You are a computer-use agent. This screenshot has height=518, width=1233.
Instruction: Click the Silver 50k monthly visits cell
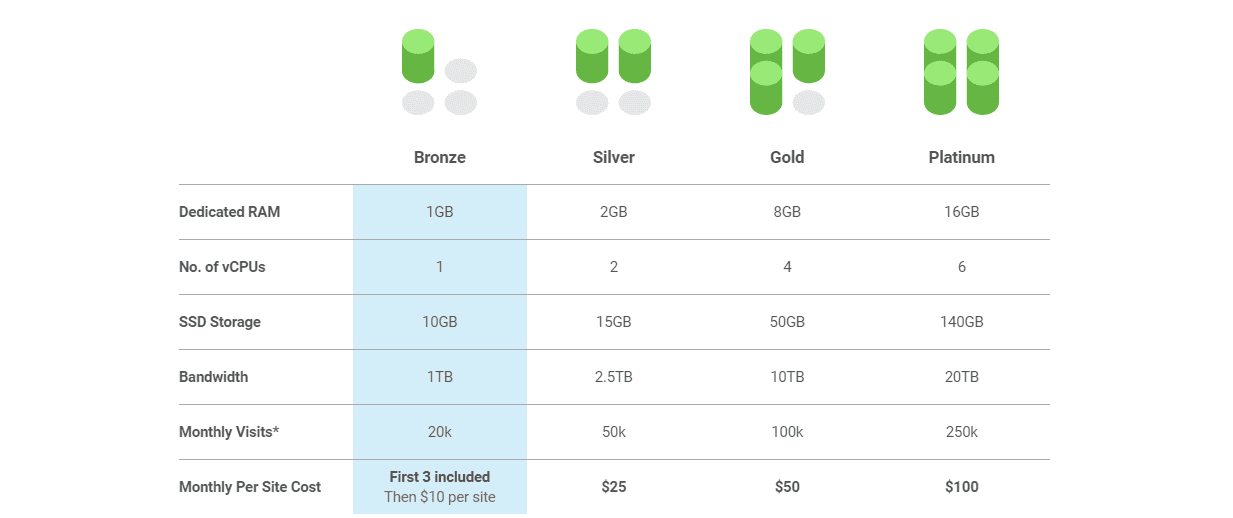614,432
